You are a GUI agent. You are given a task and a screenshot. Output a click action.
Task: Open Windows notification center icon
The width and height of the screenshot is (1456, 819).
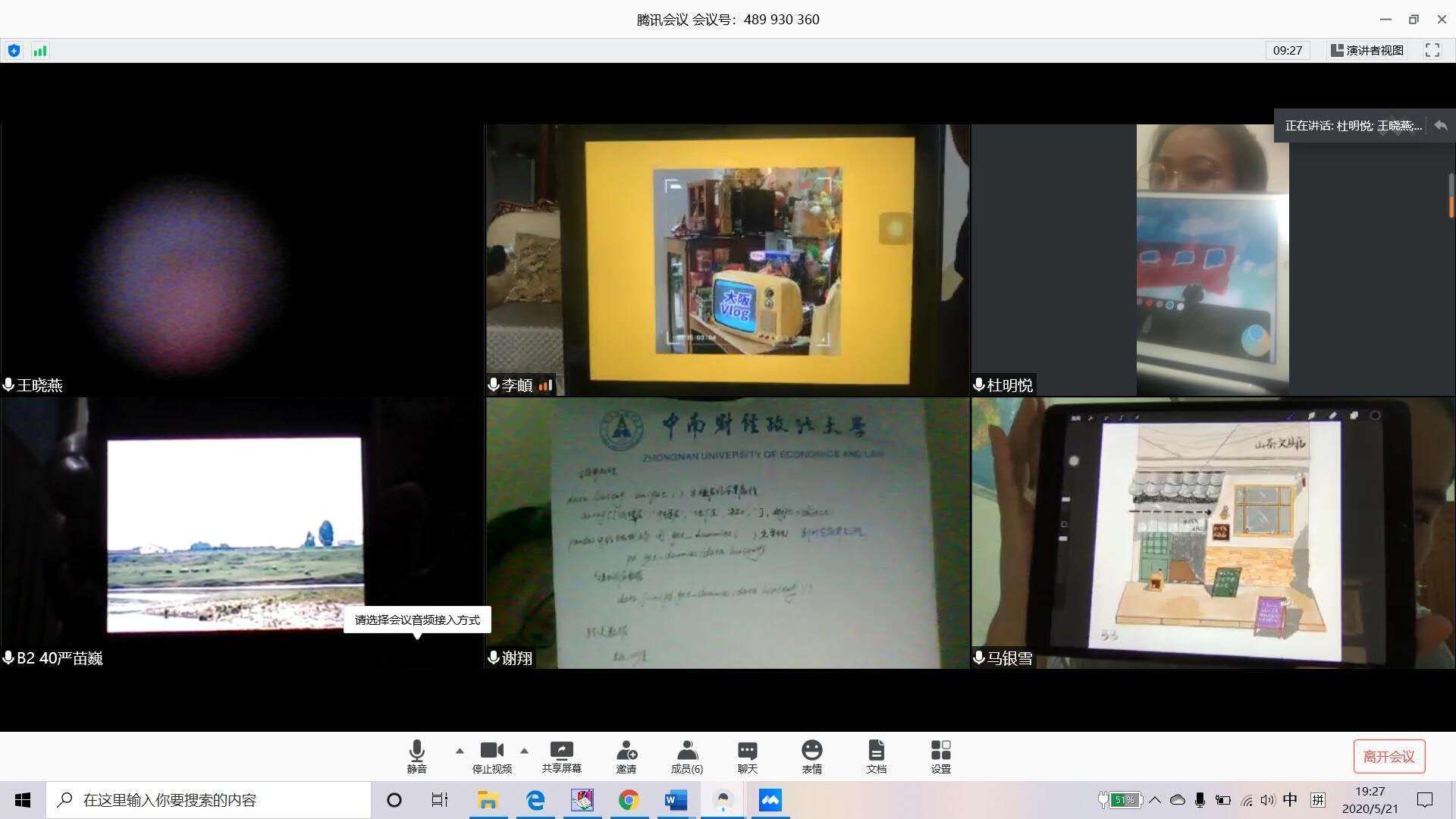[x=1425, y=800]
